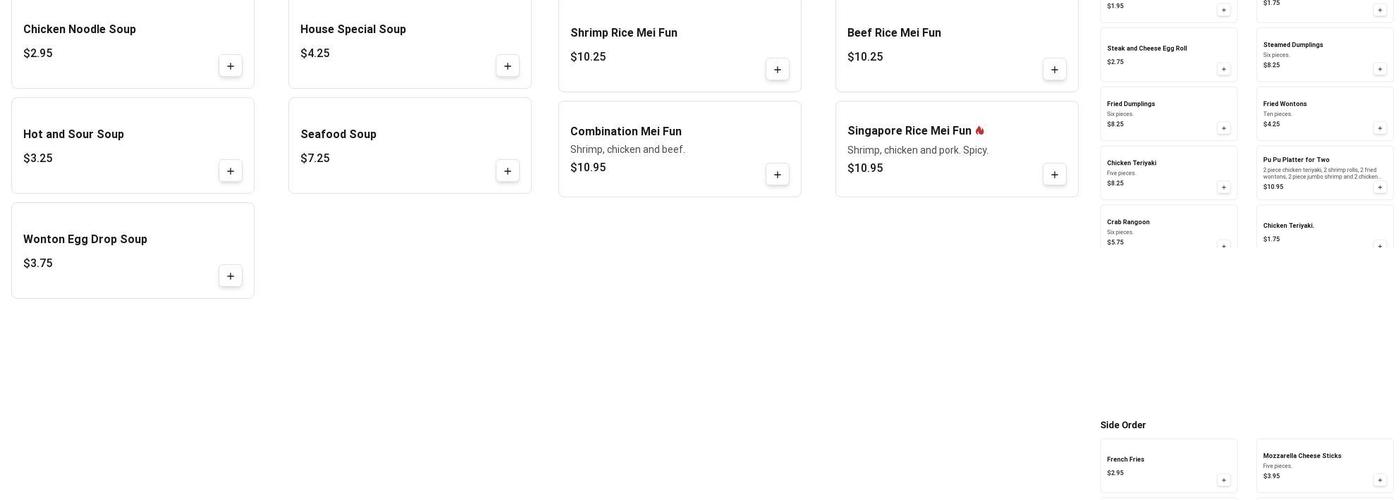Select the Wonton Egg Drop Soup title
The height and width of the screenshot is (500, 1400).
[x=85, y=239]
